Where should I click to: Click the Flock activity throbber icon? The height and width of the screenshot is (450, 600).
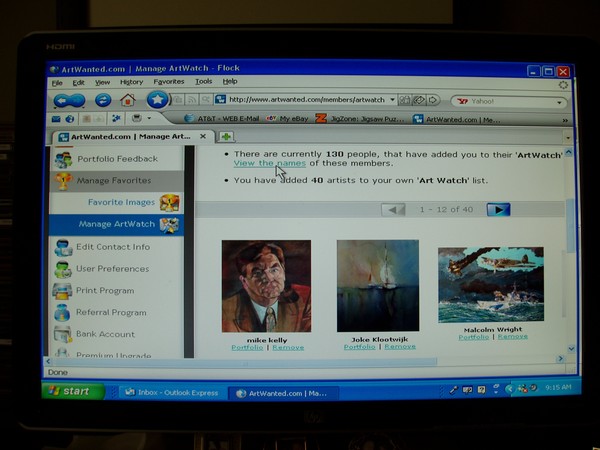563,85
